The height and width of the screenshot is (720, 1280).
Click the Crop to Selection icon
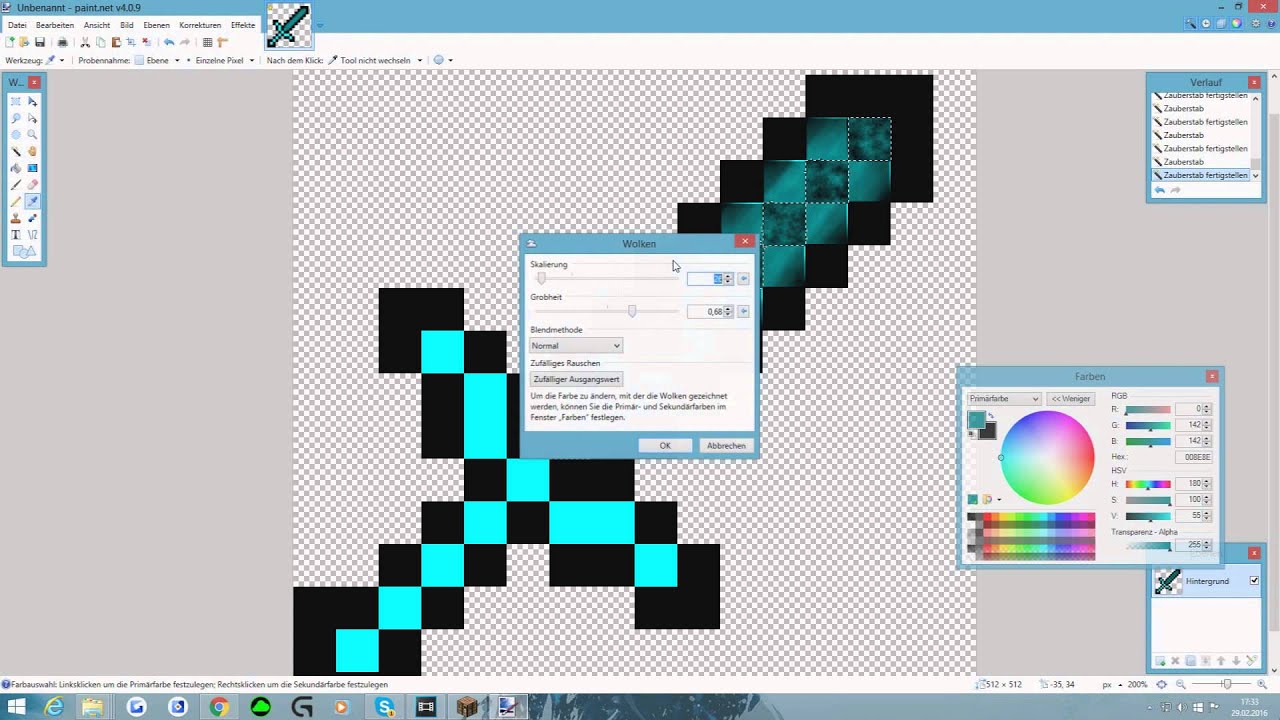pyautogui.click(x=131, y=42)
